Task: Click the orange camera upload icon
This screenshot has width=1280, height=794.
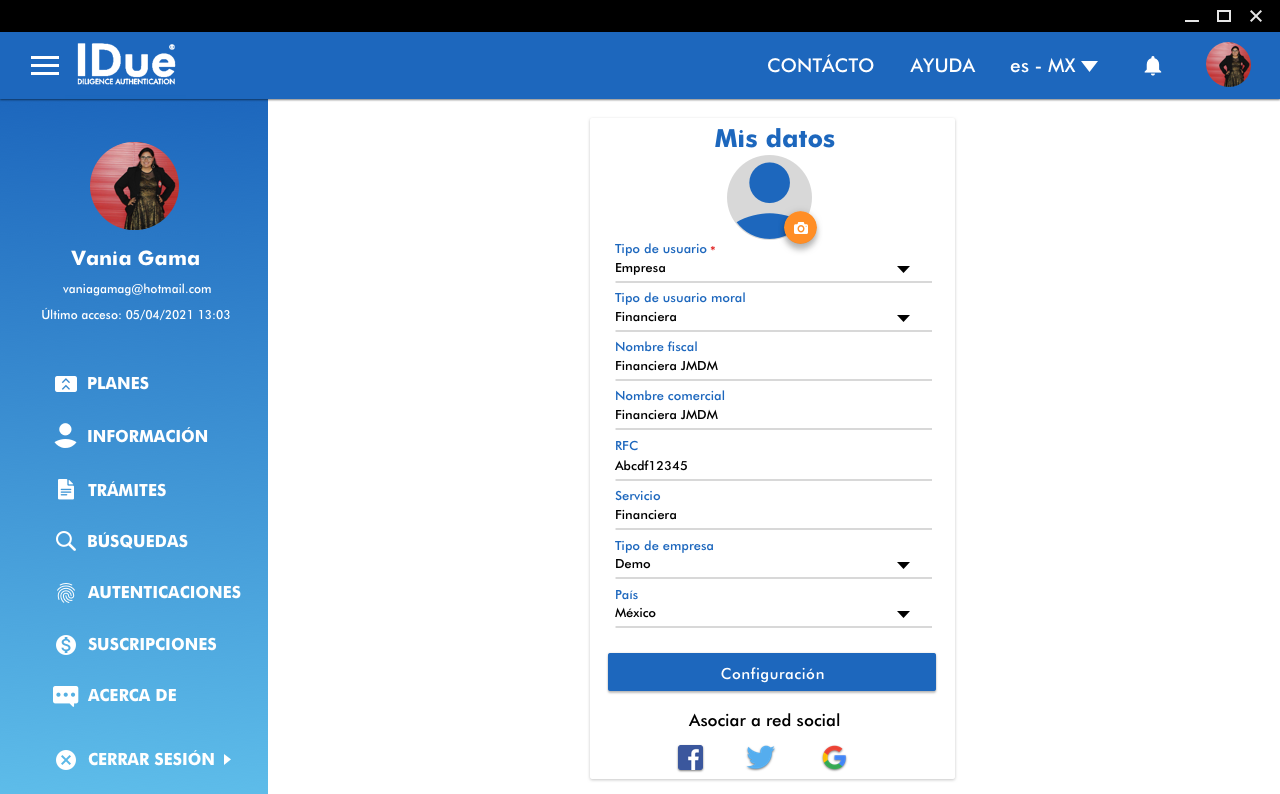Action: point(800,228)
